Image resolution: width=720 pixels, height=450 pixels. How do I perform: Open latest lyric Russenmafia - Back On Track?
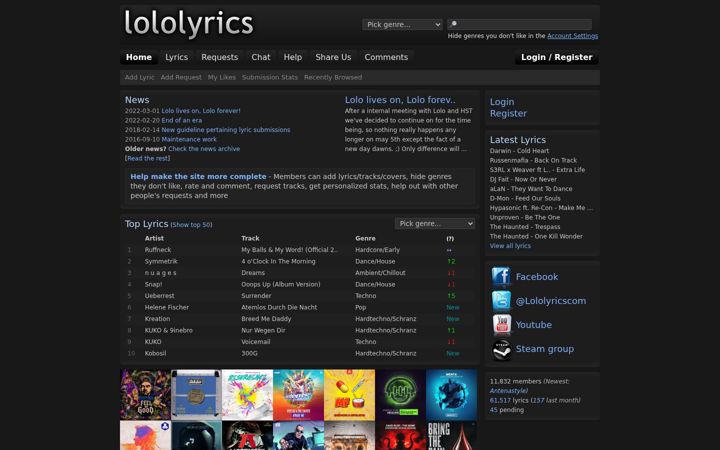click(x=533, y=160)
